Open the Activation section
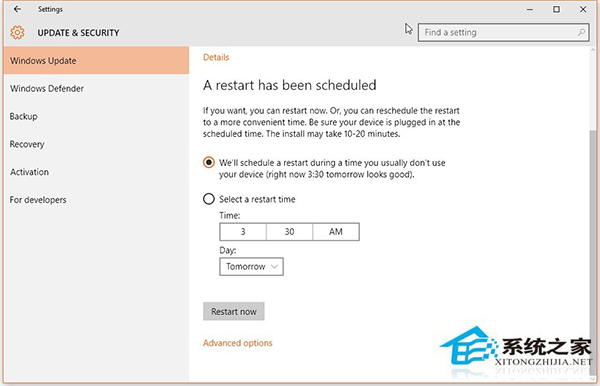The height and width of the screenshot is (386, 600). 96,172
